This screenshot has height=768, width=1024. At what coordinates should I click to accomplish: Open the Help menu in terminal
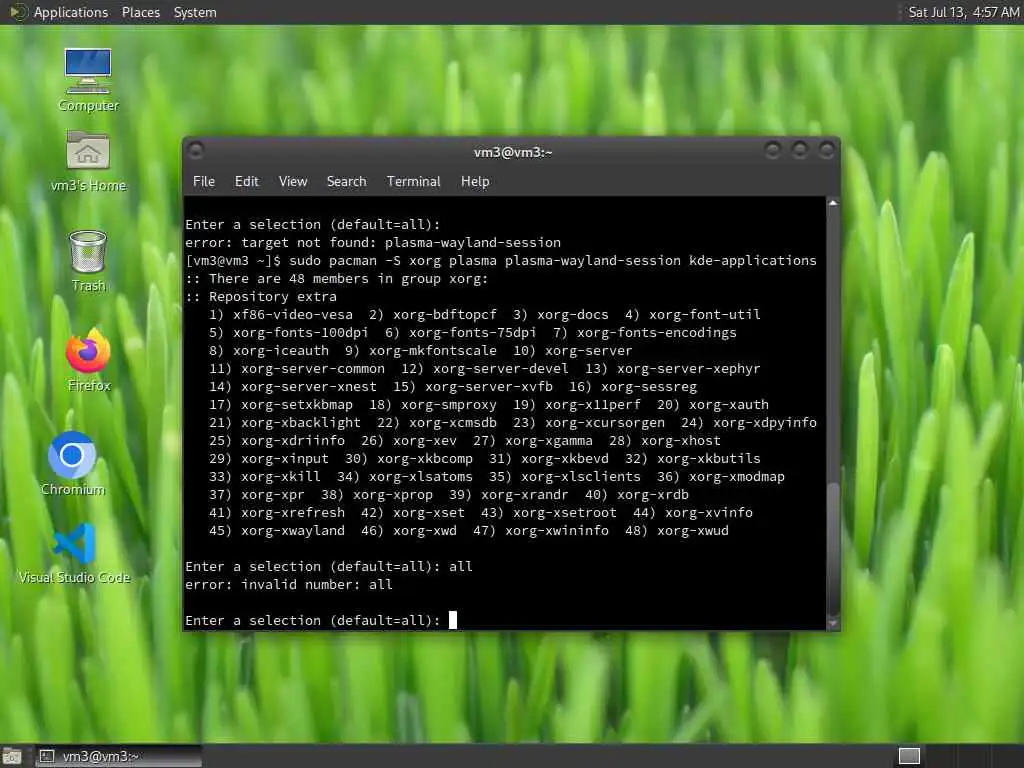pyautogui.click(x=475, y=182)
